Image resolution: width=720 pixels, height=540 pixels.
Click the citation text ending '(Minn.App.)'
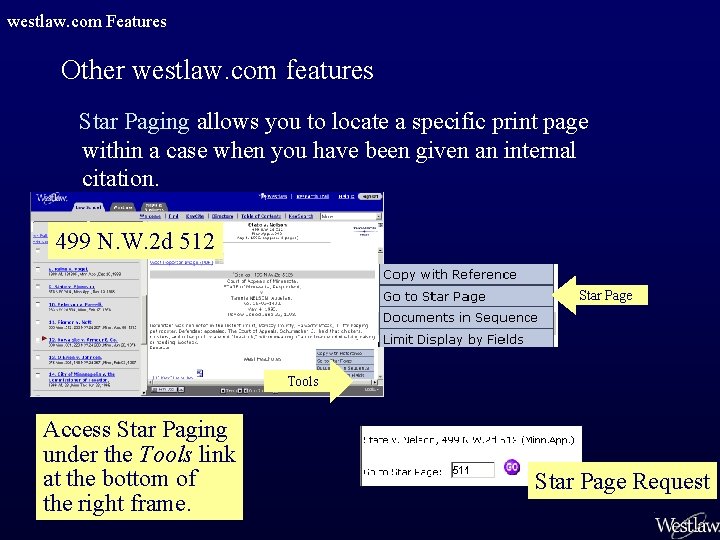click(468, 440)
